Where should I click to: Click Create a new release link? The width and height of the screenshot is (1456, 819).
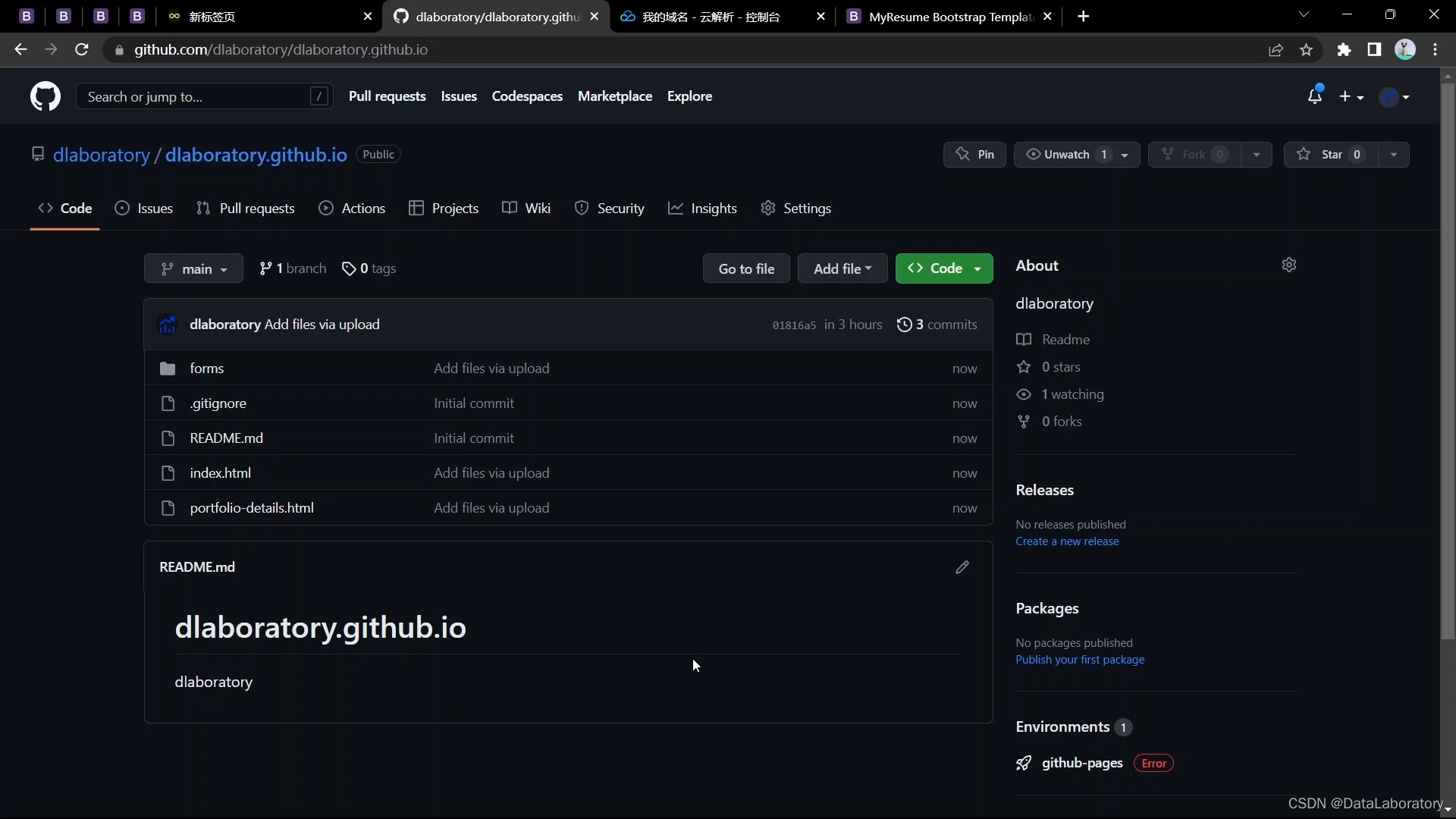1067,541
